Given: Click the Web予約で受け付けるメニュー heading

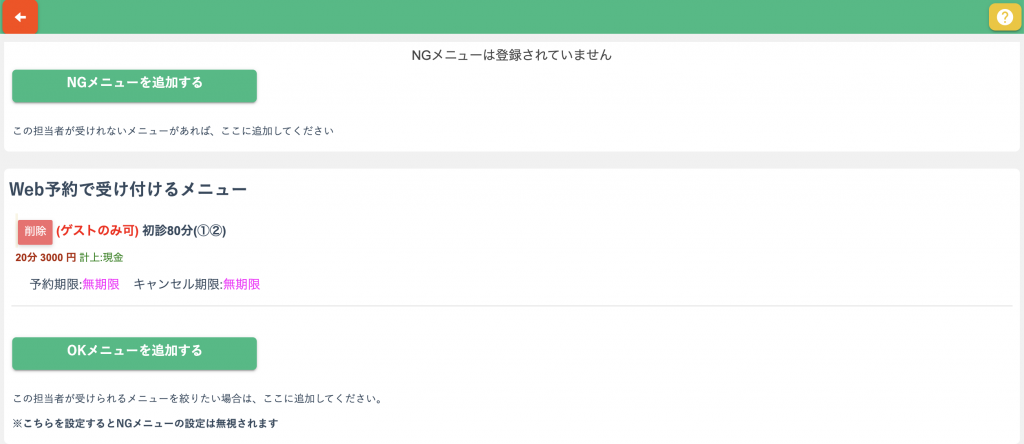Looking at the screenshot, I should pos(128,188).
